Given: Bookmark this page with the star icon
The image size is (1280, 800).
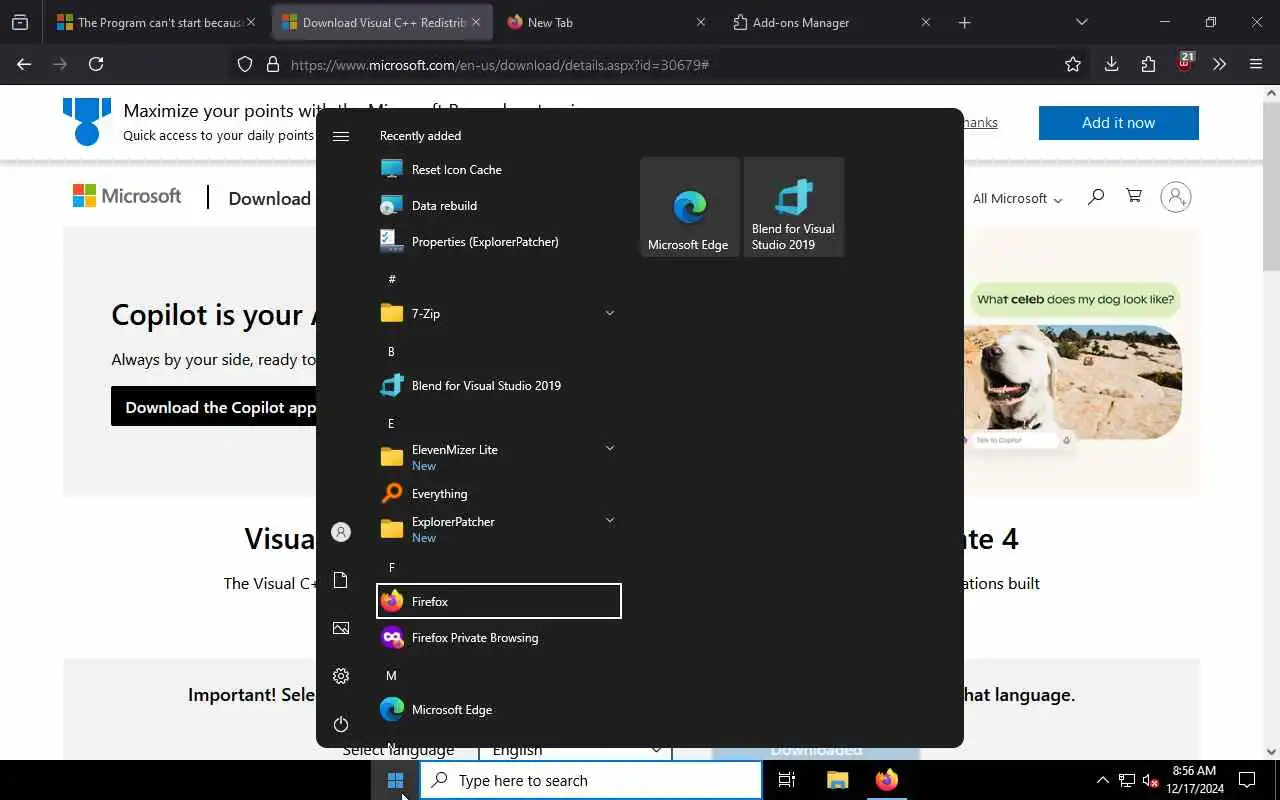Looking at the screenshot, I should tap(1073, 64).
